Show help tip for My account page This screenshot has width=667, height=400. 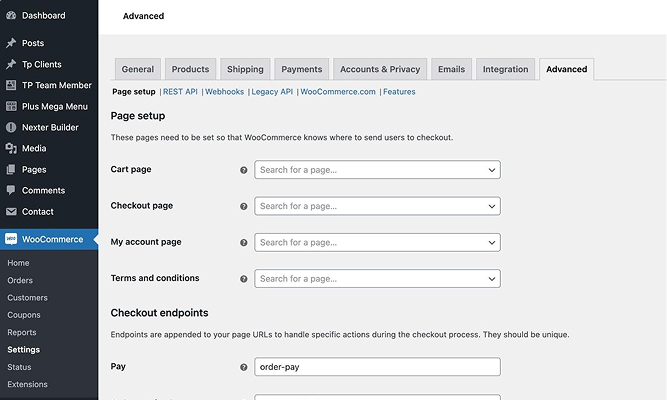(x=244, y=243)
